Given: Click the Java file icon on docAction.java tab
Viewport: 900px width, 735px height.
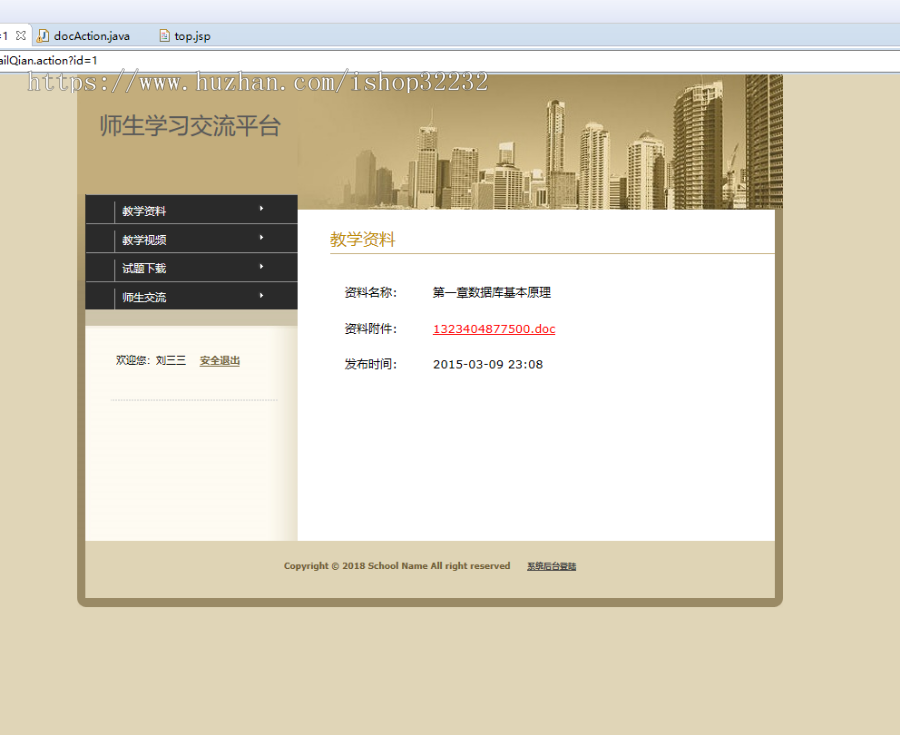Looking at the screenshot, I should (x=44, y=35).
